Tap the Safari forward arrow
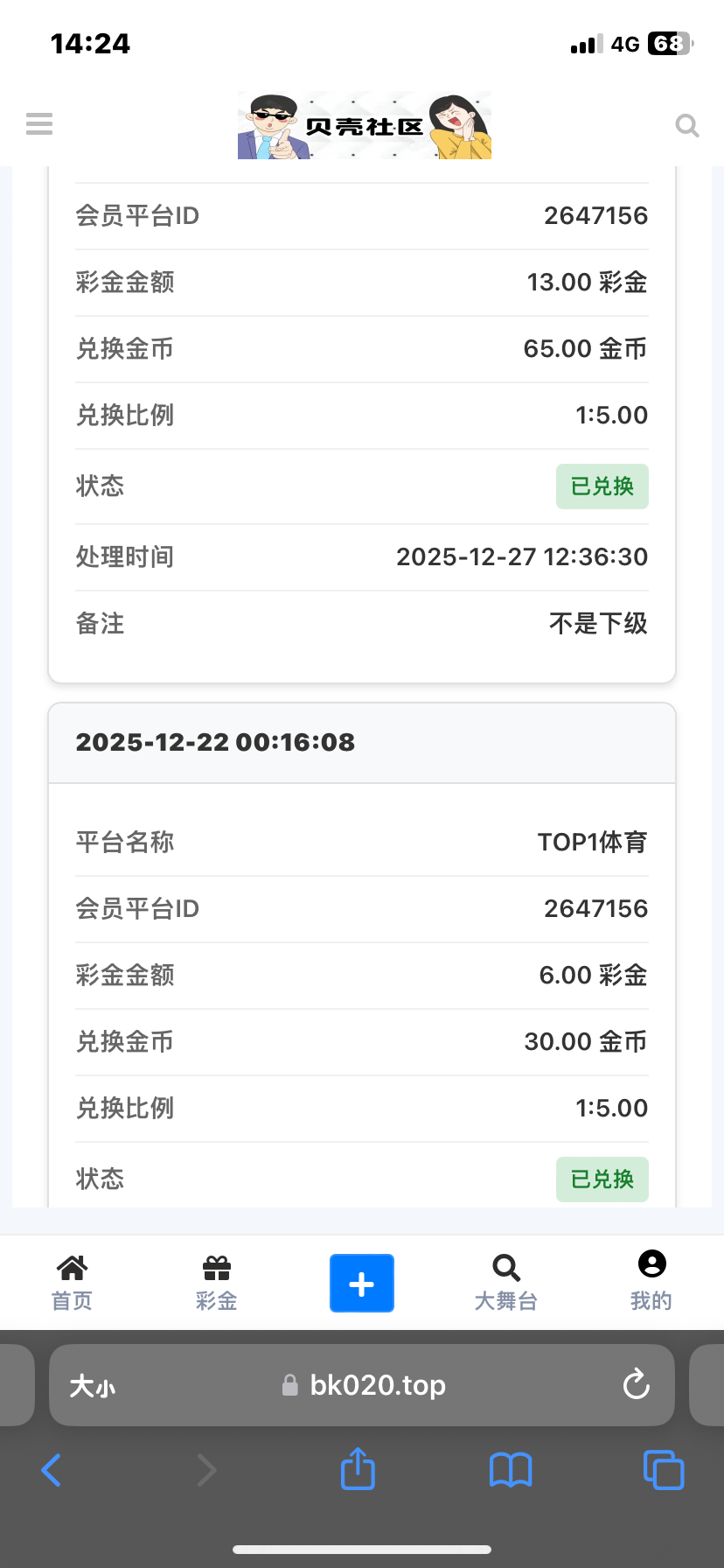Screen dimensions: 724x1568 tap(206, 1470)
